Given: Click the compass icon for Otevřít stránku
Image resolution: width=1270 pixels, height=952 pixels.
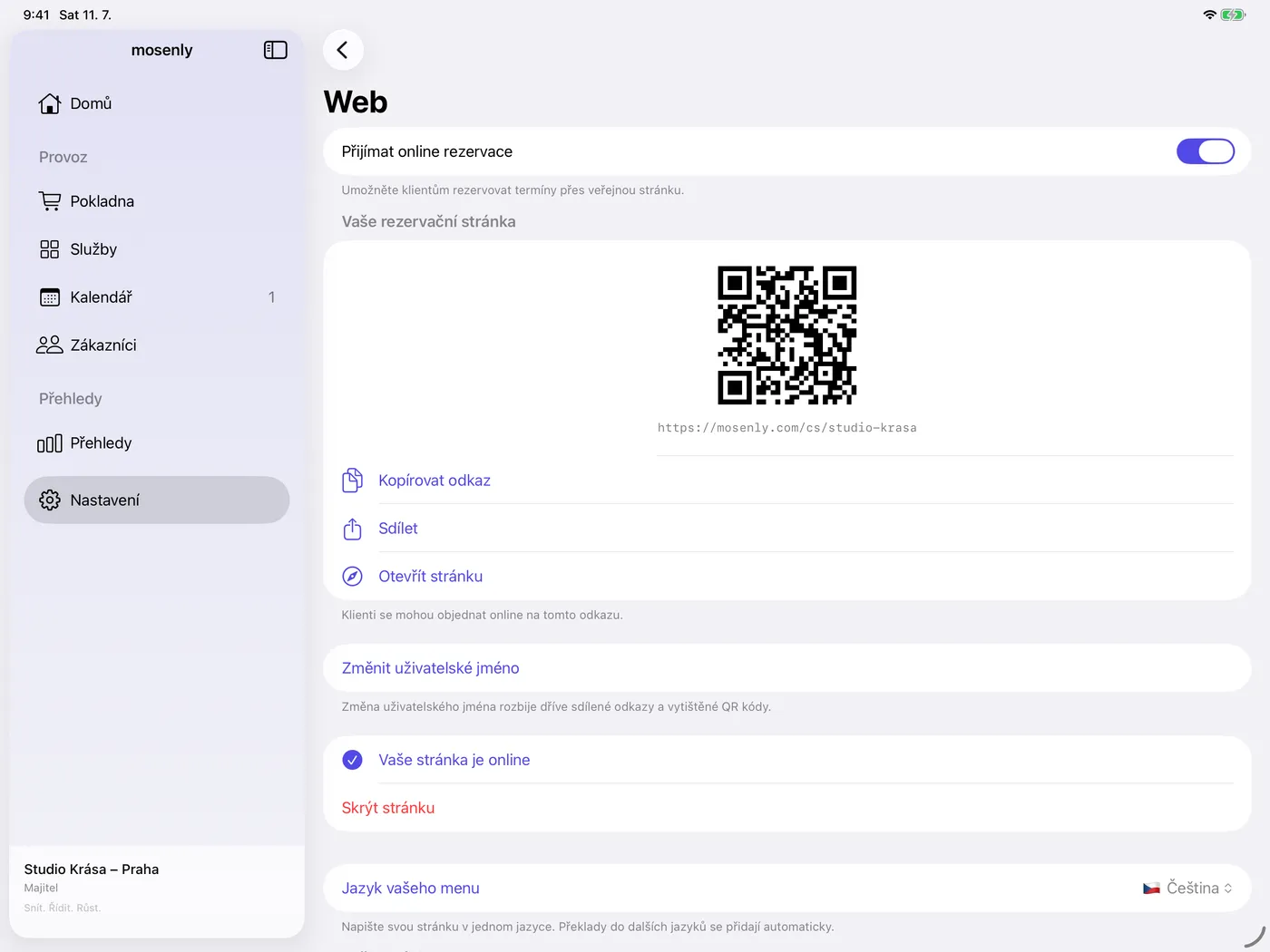Looking at the screenshot, I should (353, 577).
